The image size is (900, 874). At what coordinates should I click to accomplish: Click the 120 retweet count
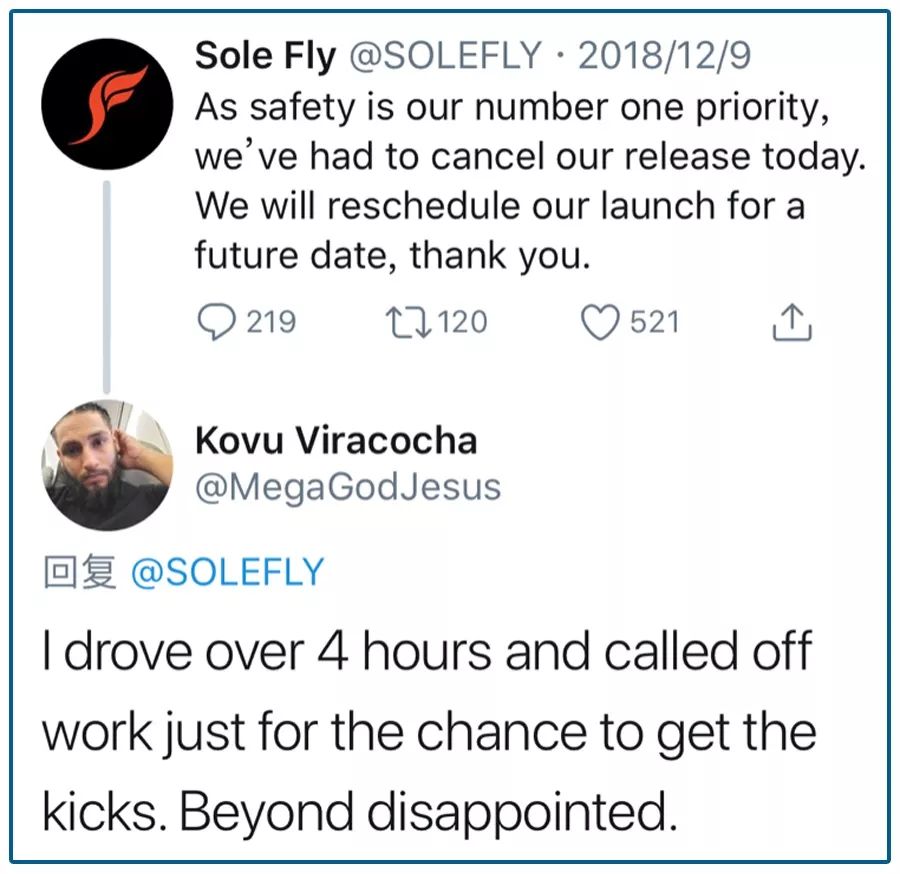pyautogui.click(x=461, y=322)
